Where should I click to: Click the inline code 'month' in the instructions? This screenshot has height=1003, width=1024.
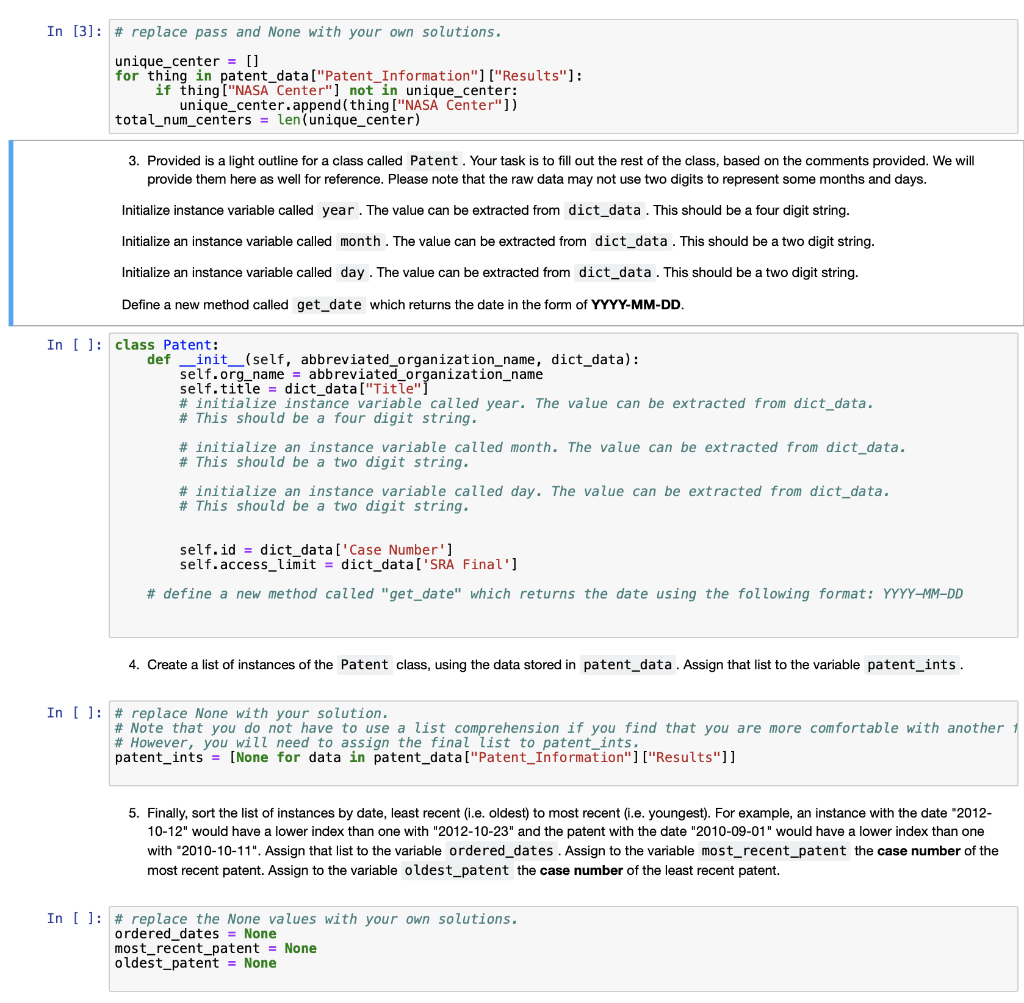pos(360,242)
